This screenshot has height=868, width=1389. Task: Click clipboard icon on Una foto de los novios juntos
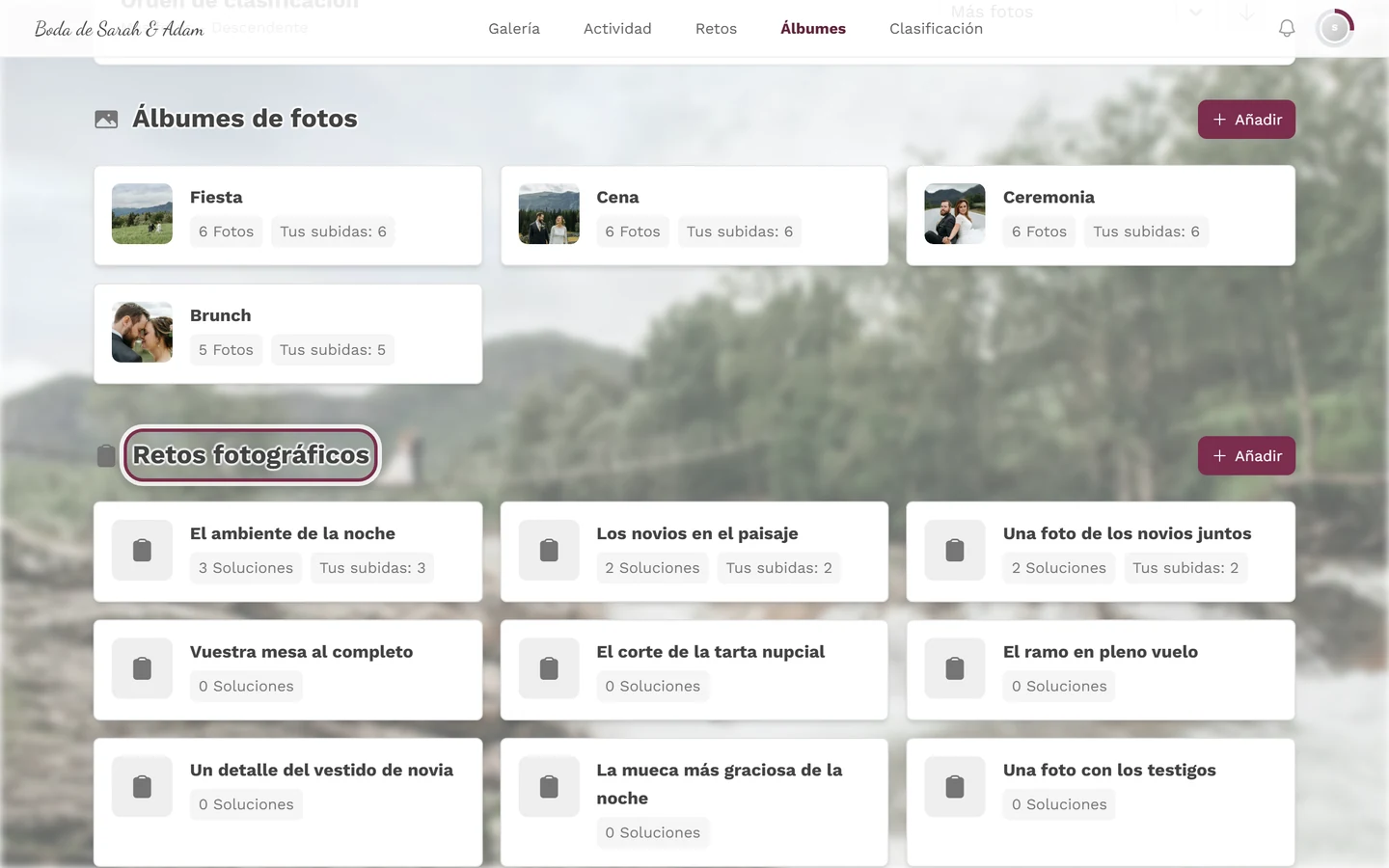pos(955,550)
